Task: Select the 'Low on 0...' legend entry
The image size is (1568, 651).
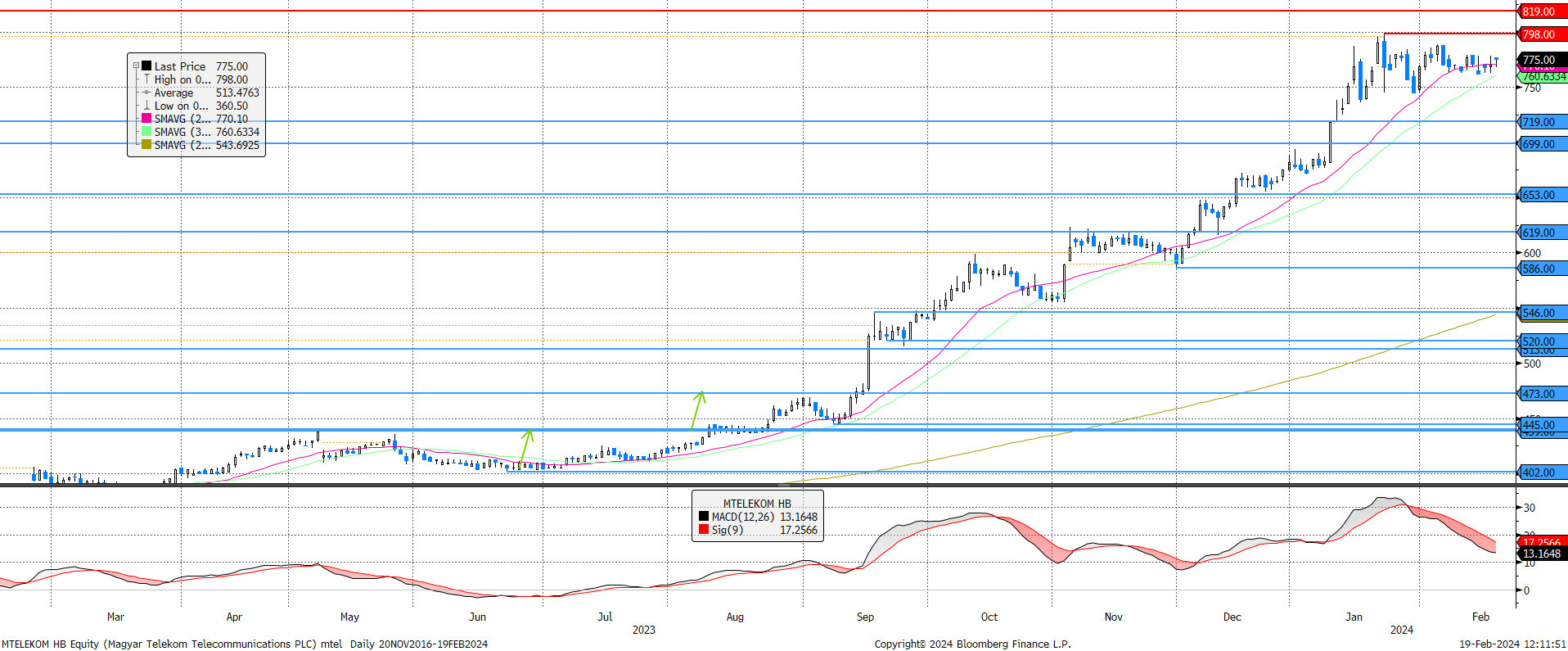Action: (x=181, y=106)
